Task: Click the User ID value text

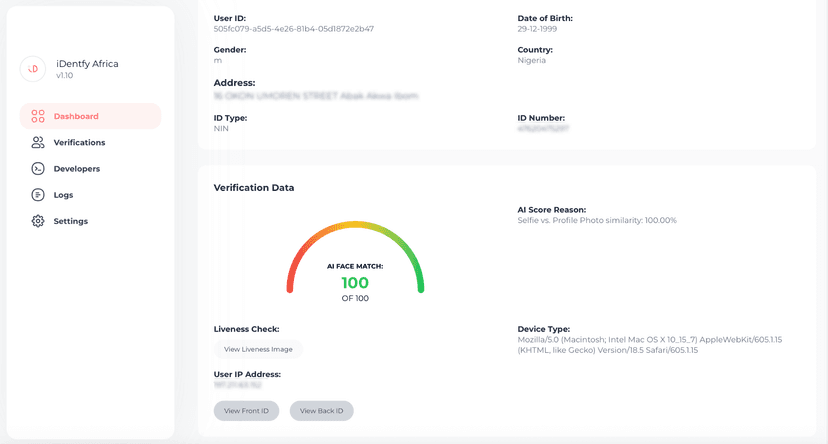Action: click(x=294, y=29)
